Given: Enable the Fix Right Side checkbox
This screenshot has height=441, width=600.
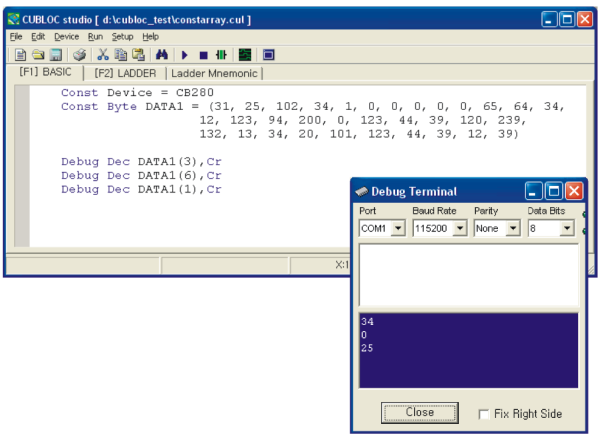Looking at the screenshot, I should (x=485, y=413).
